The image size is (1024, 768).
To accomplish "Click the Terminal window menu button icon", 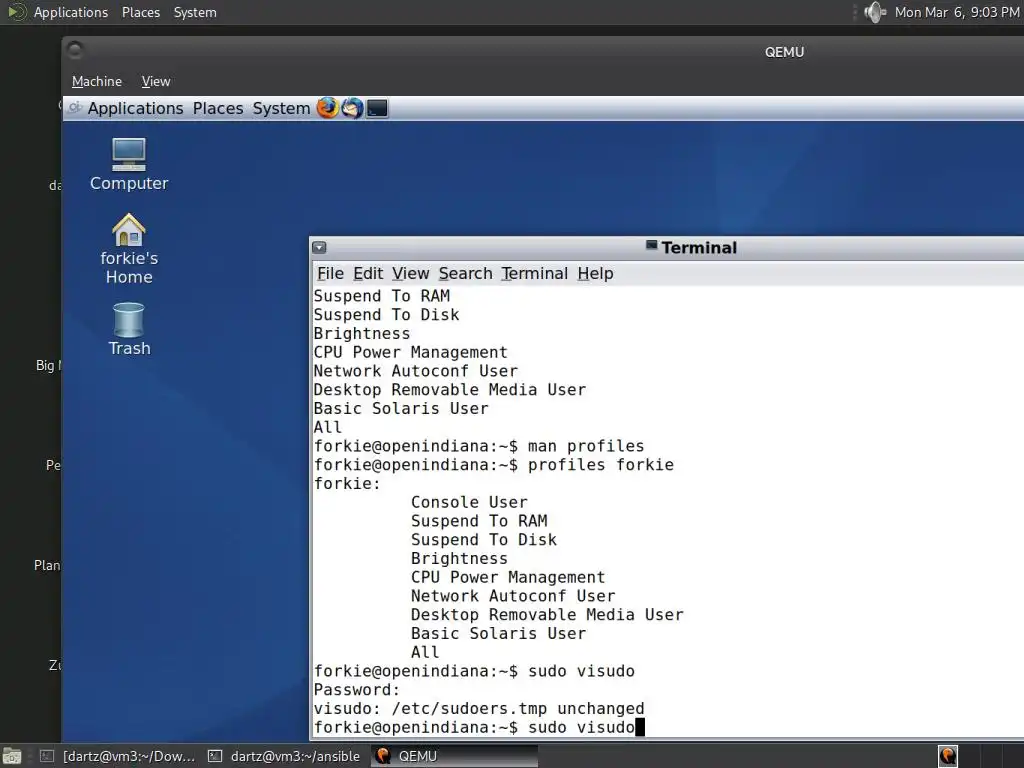I will pos(319,248).
